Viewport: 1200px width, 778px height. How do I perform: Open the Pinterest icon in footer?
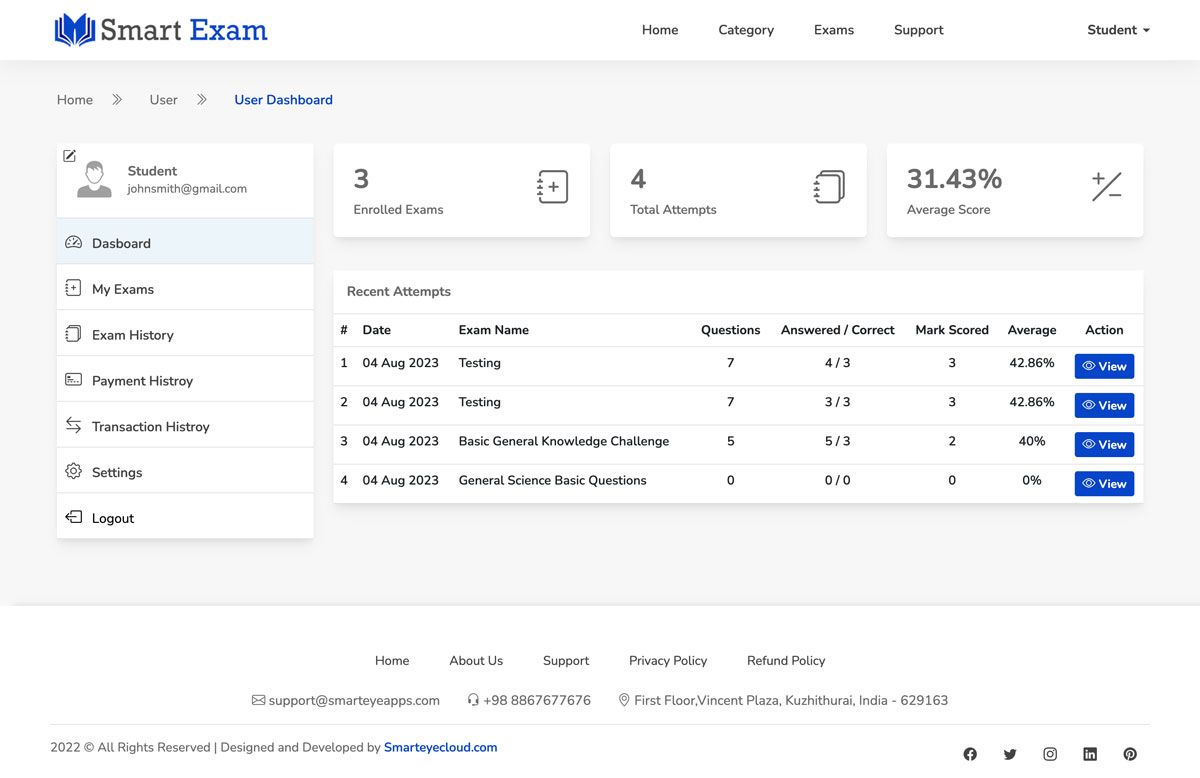point(1130,754)
